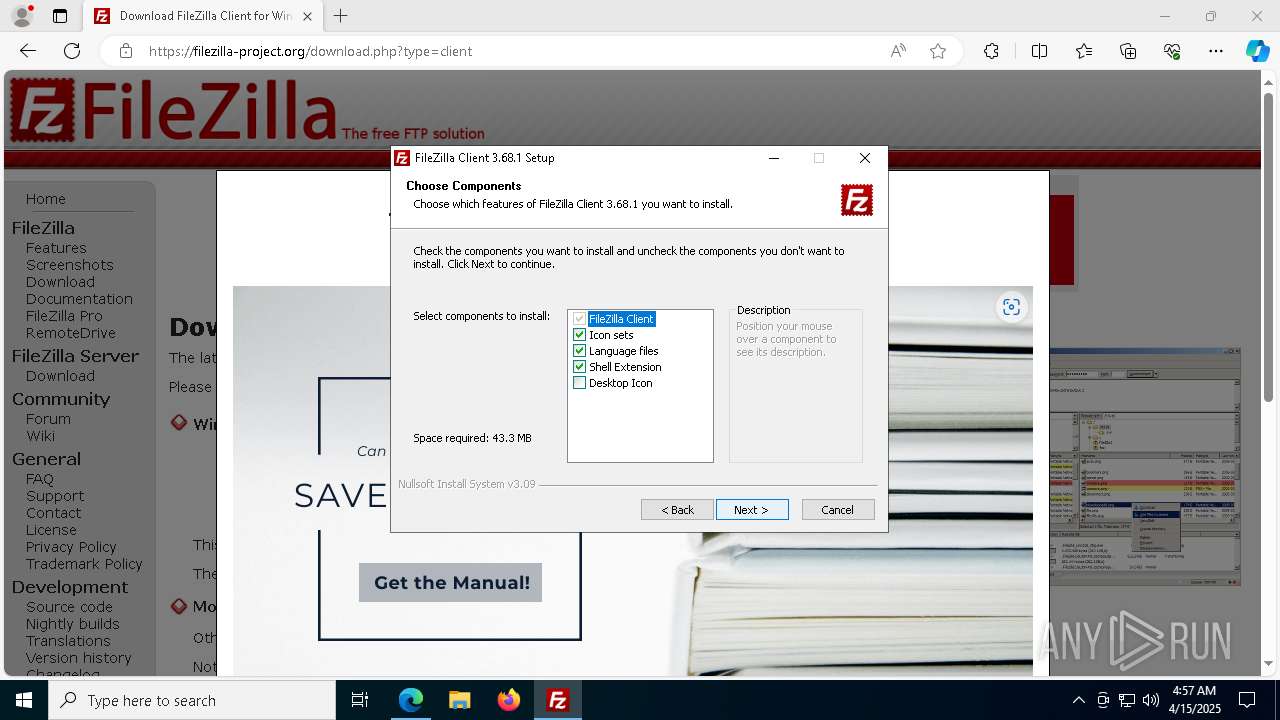Image resolution: width=1280 pixels, height=720 pixels.
Task: Open File Explorer from the taskbar
Action: 459,700
